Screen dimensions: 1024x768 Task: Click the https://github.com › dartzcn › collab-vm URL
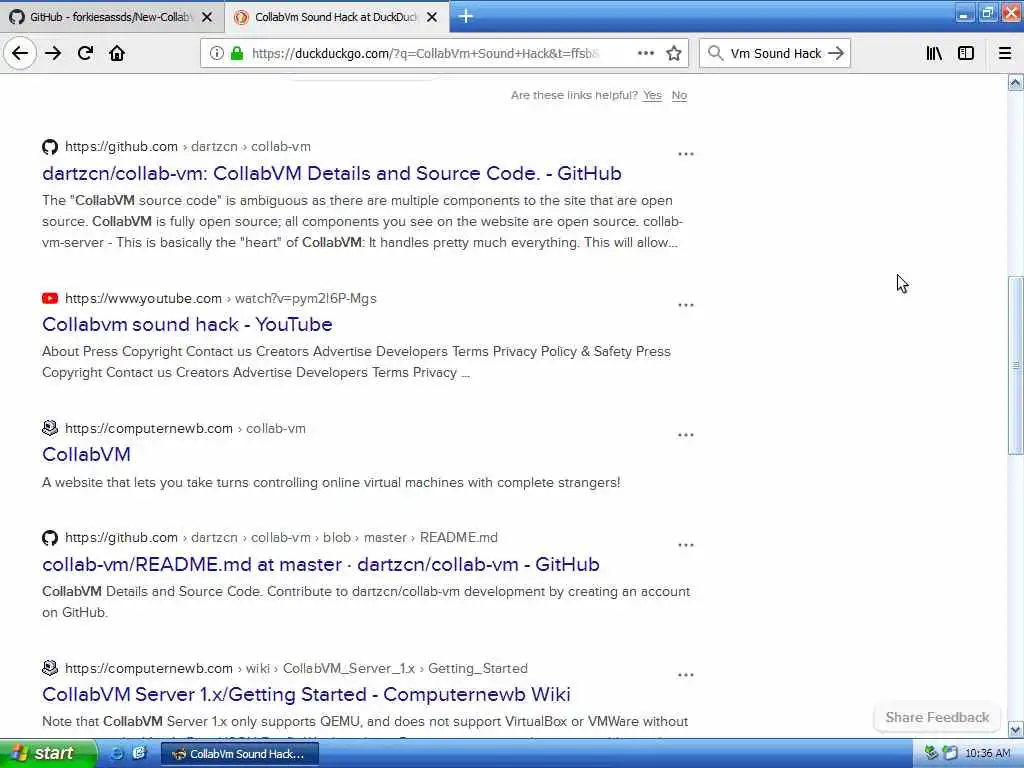tap(188, 147)
